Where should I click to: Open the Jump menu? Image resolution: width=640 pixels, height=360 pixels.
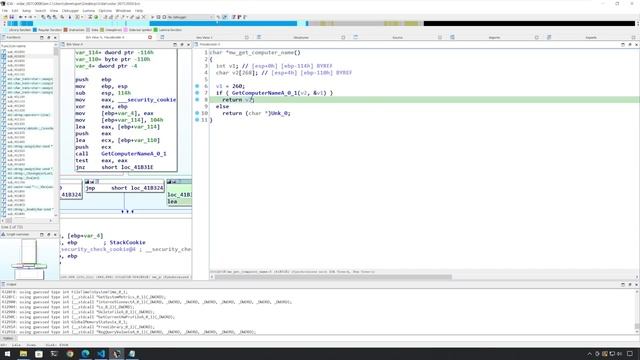click(x=27, y=11)
